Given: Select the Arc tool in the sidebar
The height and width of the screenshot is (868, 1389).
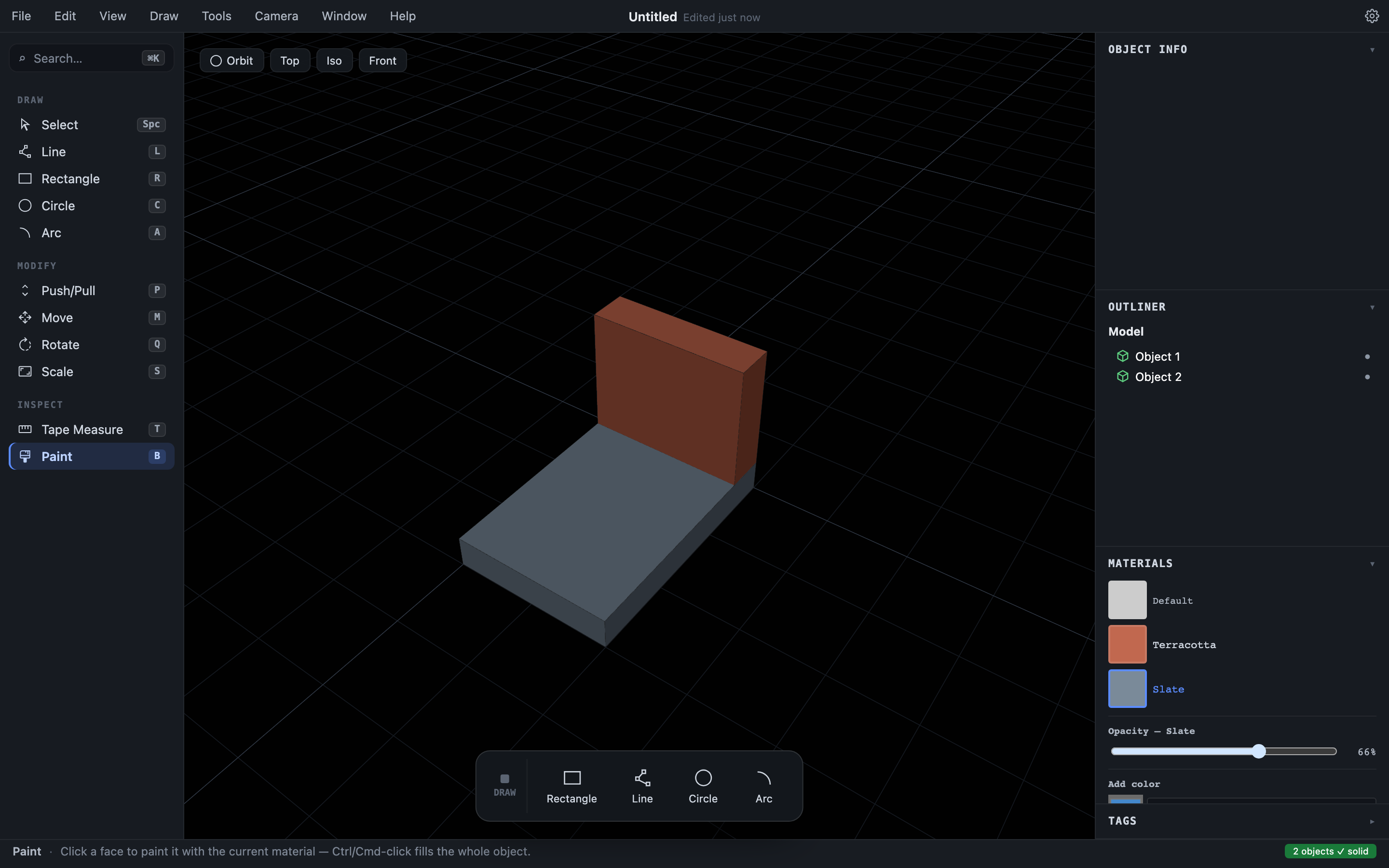Looking at the screenshot, I should tap(92, 232).
